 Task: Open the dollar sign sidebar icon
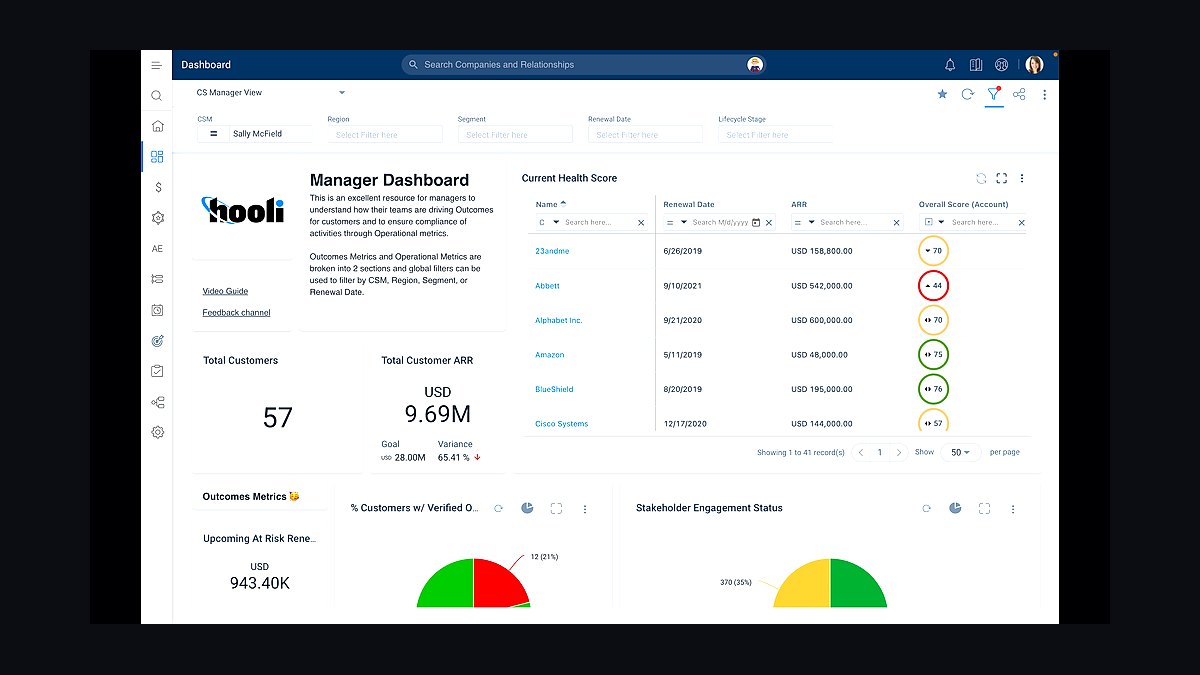point(157,187)
